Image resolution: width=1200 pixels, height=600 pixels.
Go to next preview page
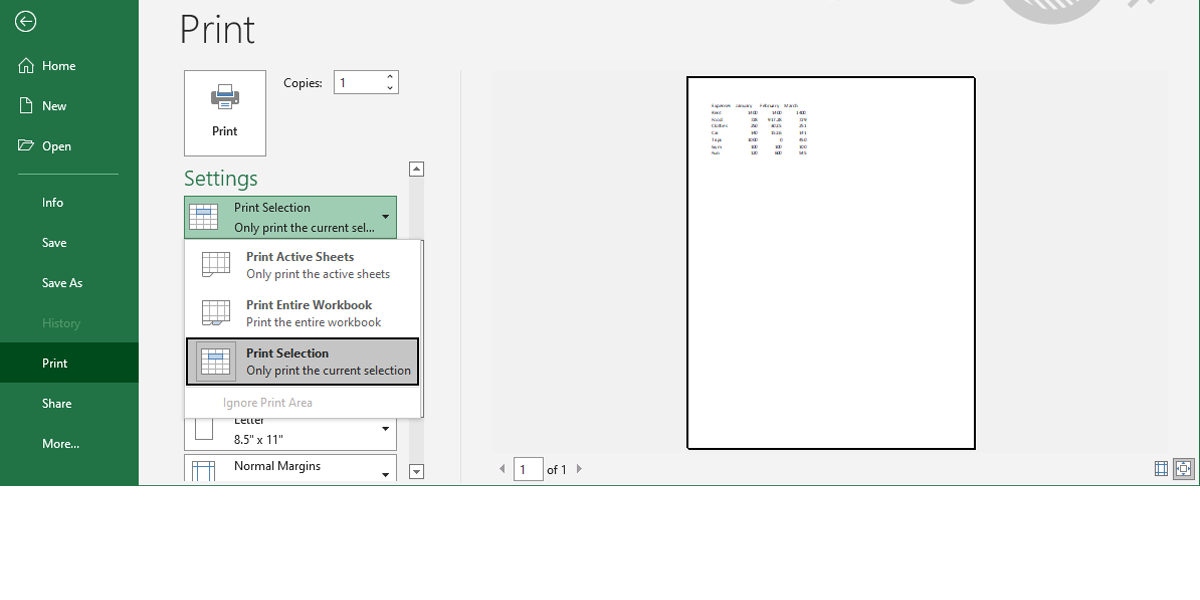(579, 469)
